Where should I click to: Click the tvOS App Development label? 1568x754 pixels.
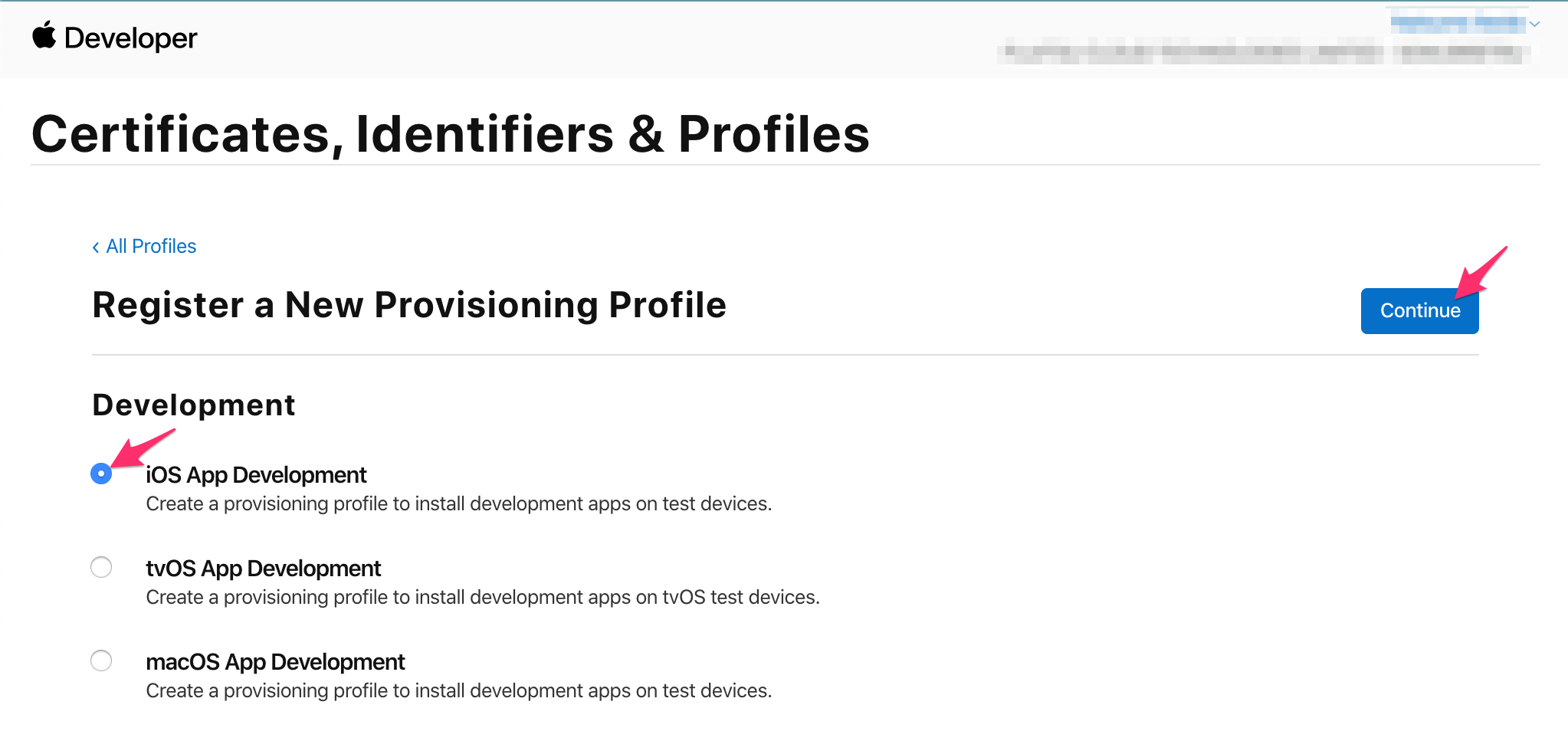(263, 569)
